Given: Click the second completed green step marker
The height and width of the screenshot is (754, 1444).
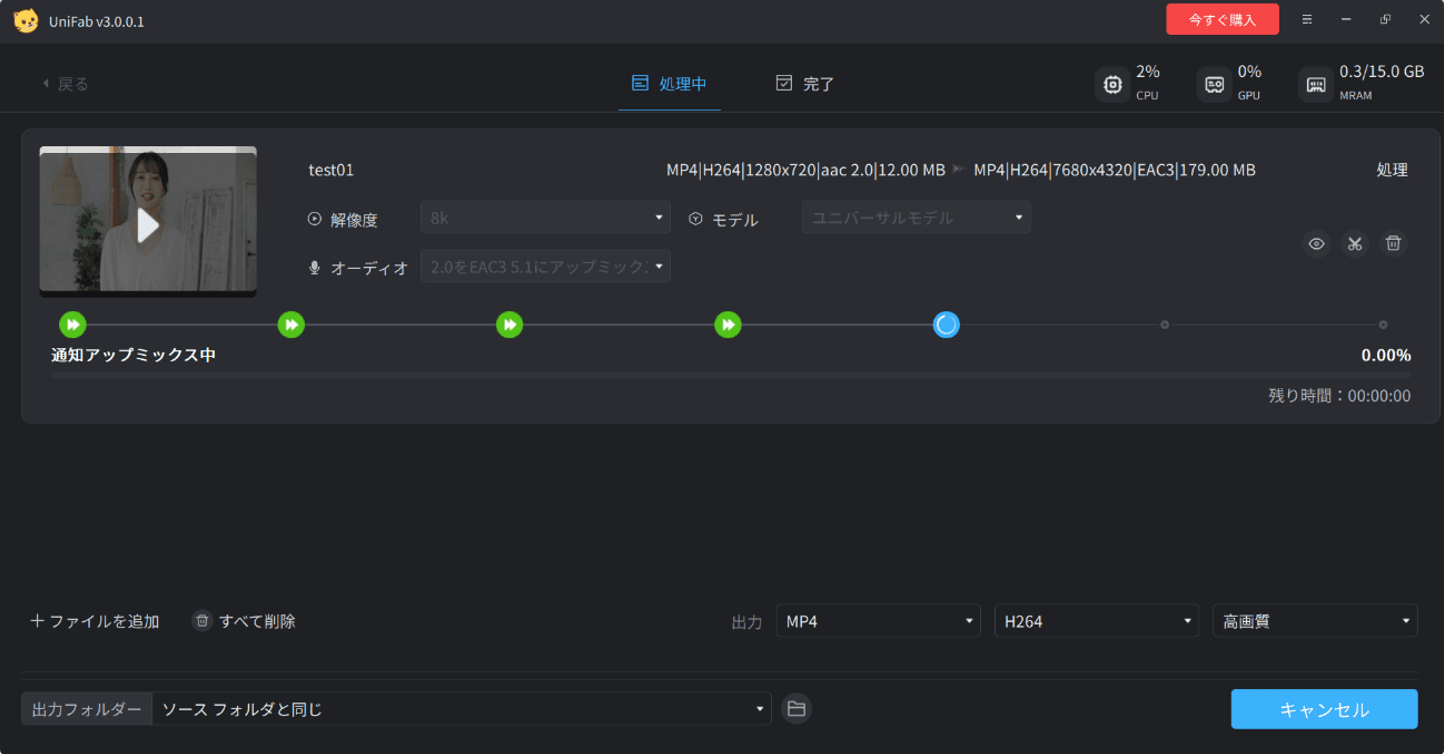Looking at the screenshot, I should (x=291, y=324).
